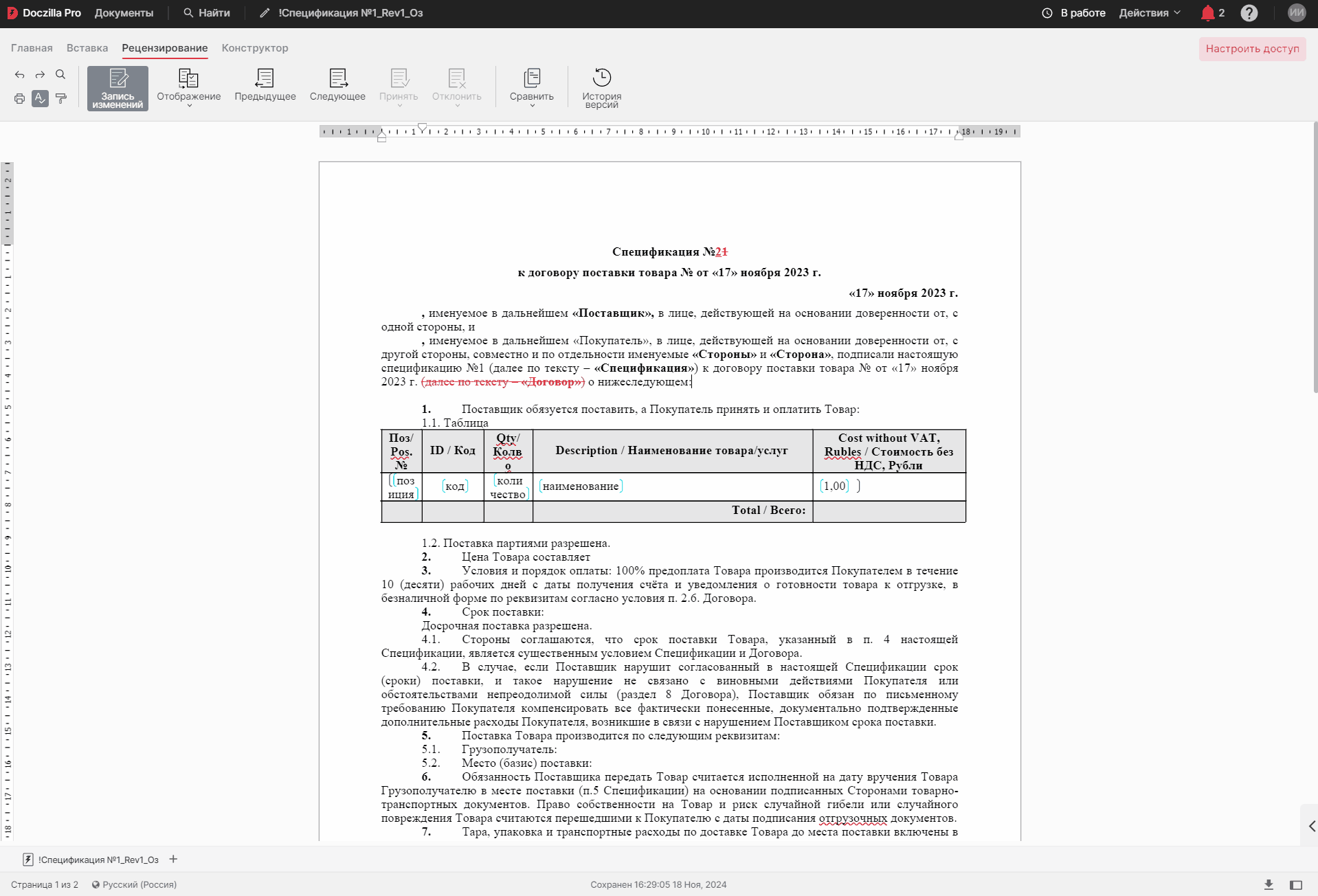Switch to the Вставка tab

click(87, 48)
